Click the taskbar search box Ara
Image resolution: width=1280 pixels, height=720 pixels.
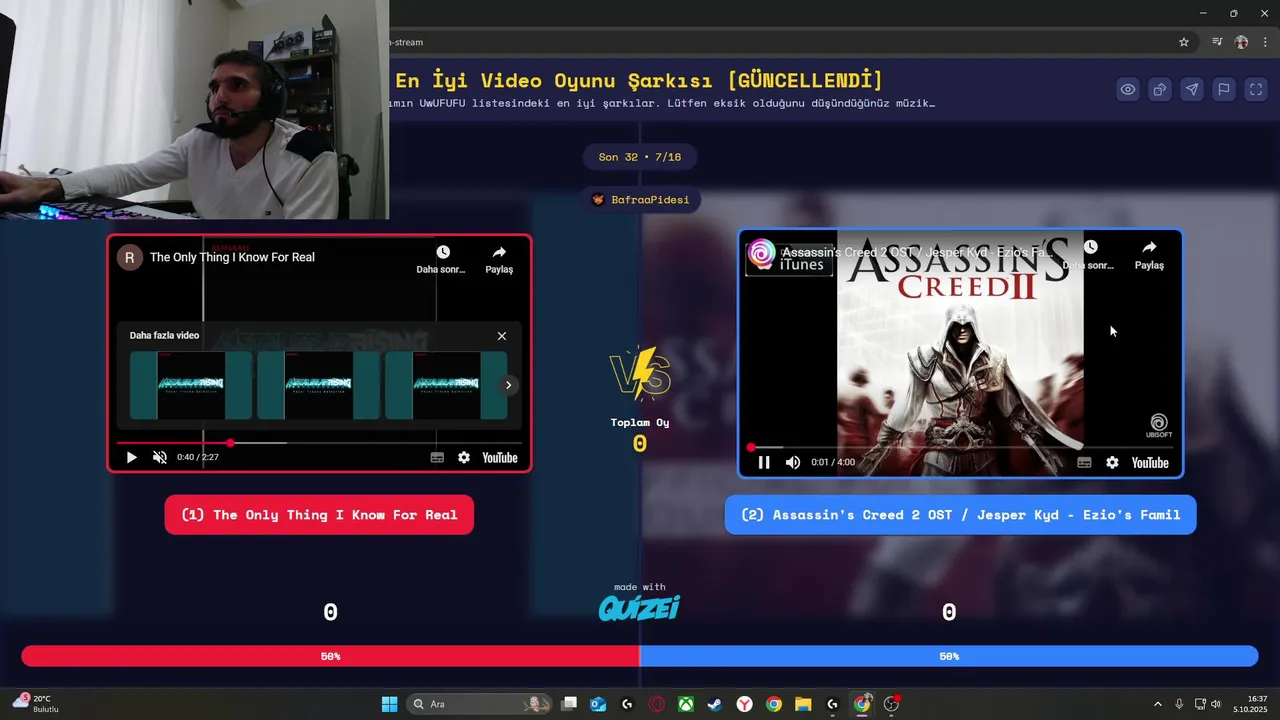(480, 704)
